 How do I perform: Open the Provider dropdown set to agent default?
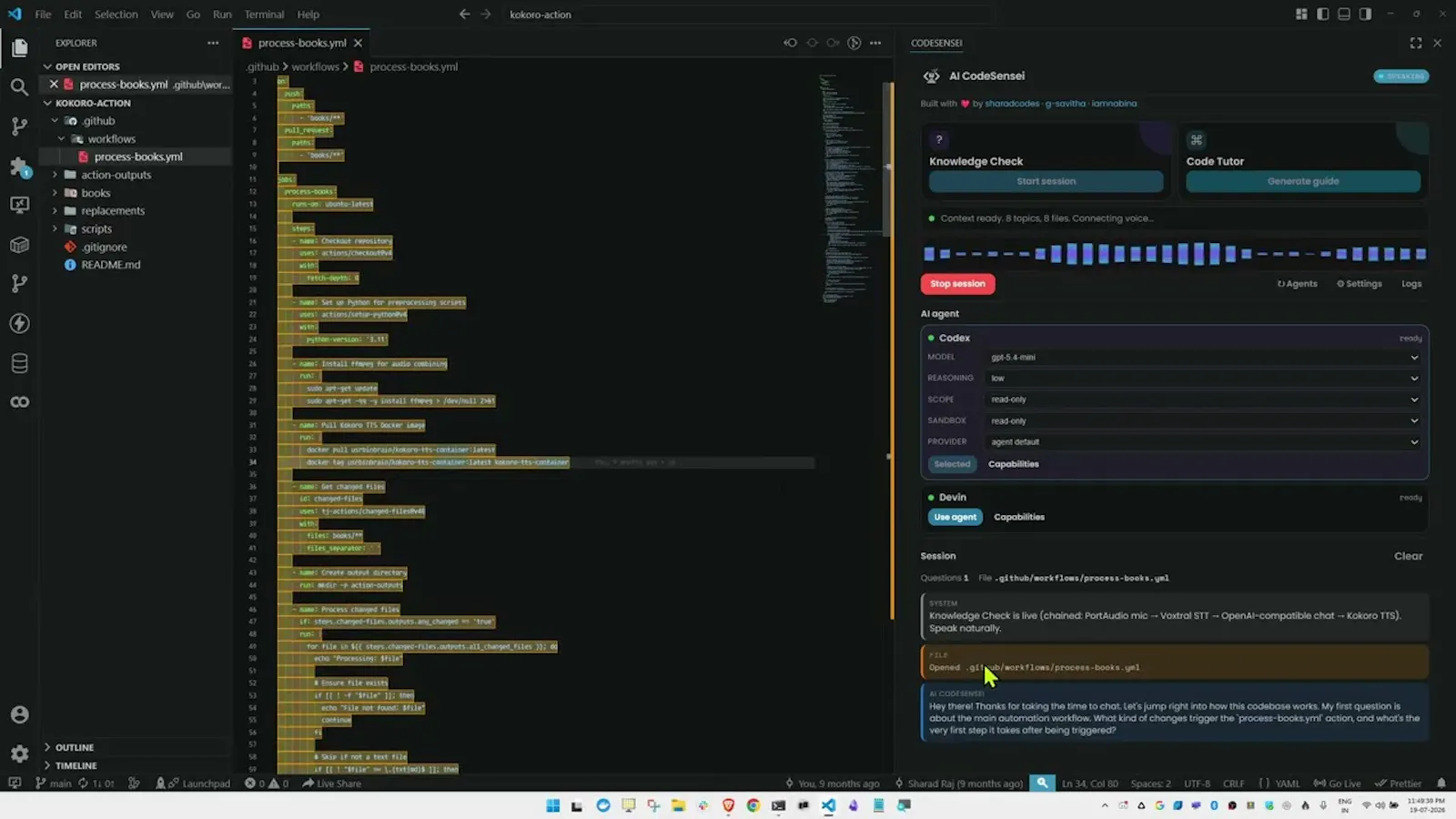pyautogui.click(x=1203, y=442)
